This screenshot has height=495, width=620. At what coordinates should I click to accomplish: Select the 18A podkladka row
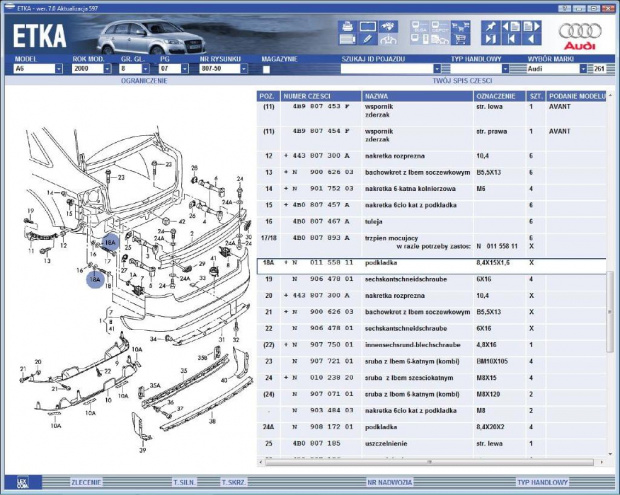click(432, 266)
